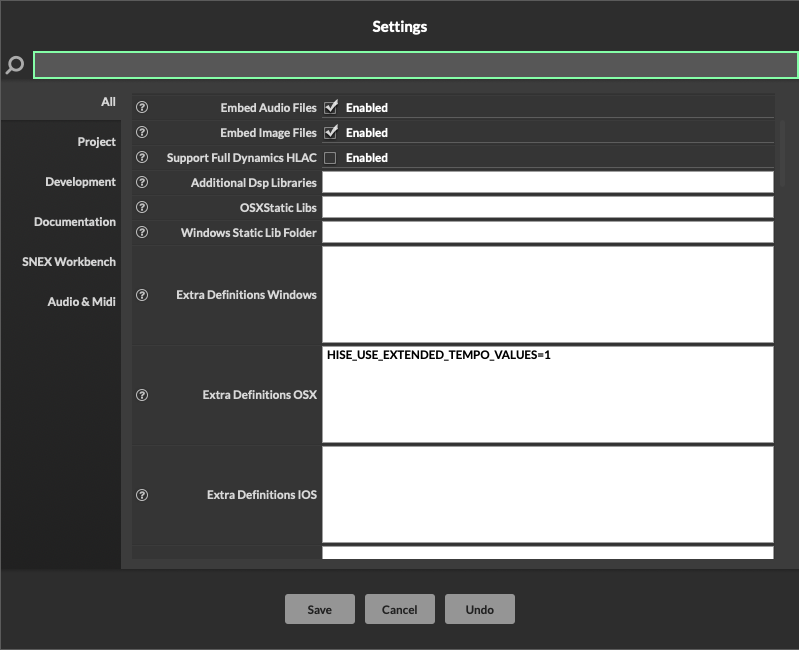Uncheck Embed Image Files Enabled checkbox
Screen dimensions: 799x650
tap(331, 132)
